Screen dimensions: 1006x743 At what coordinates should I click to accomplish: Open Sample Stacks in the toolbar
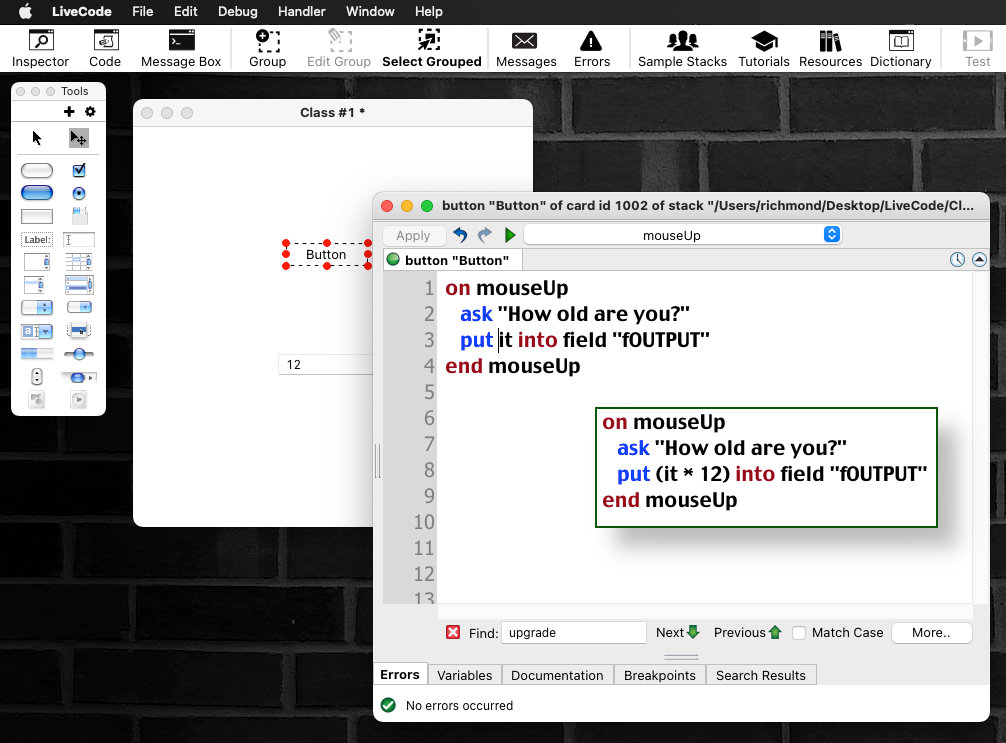coord(682,48)
